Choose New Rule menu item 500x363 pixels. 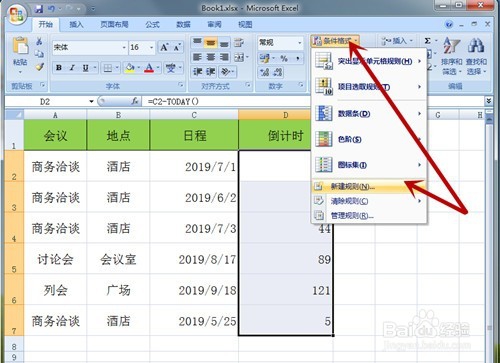tap(369, 186)
